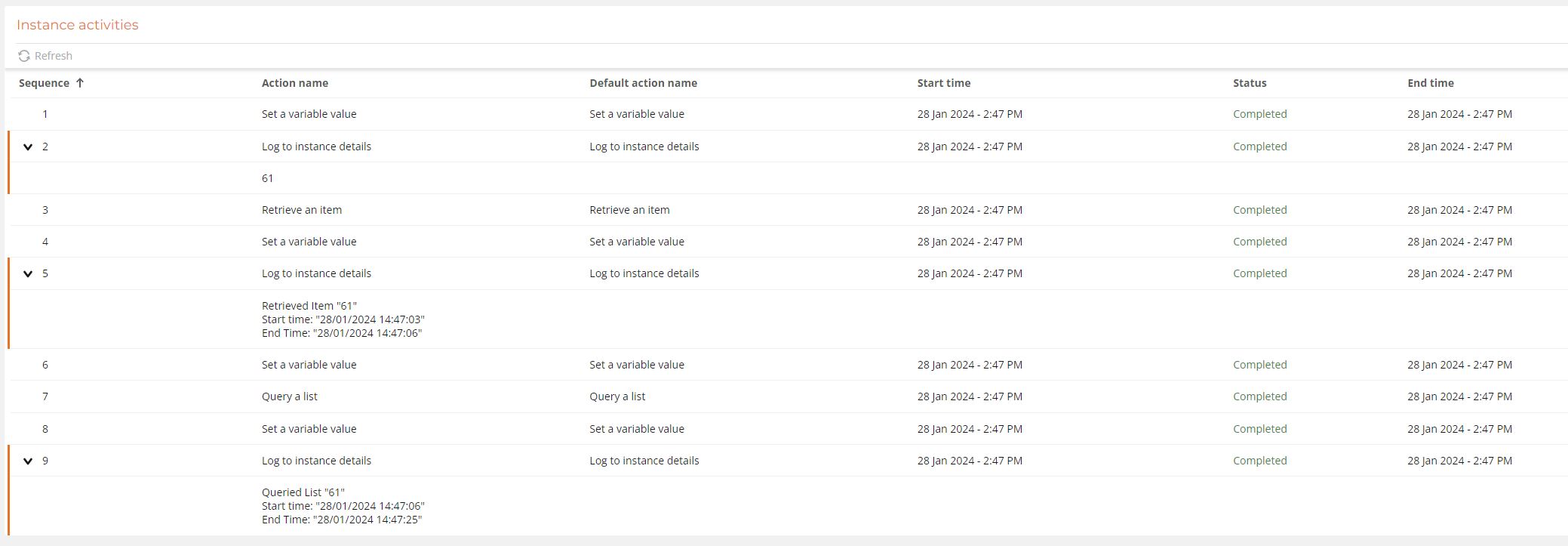This screenshot has height=546, width=1568.
Task: Select sequence 6 action name cell
Action: pyautogui.click(x=309, y=365)
